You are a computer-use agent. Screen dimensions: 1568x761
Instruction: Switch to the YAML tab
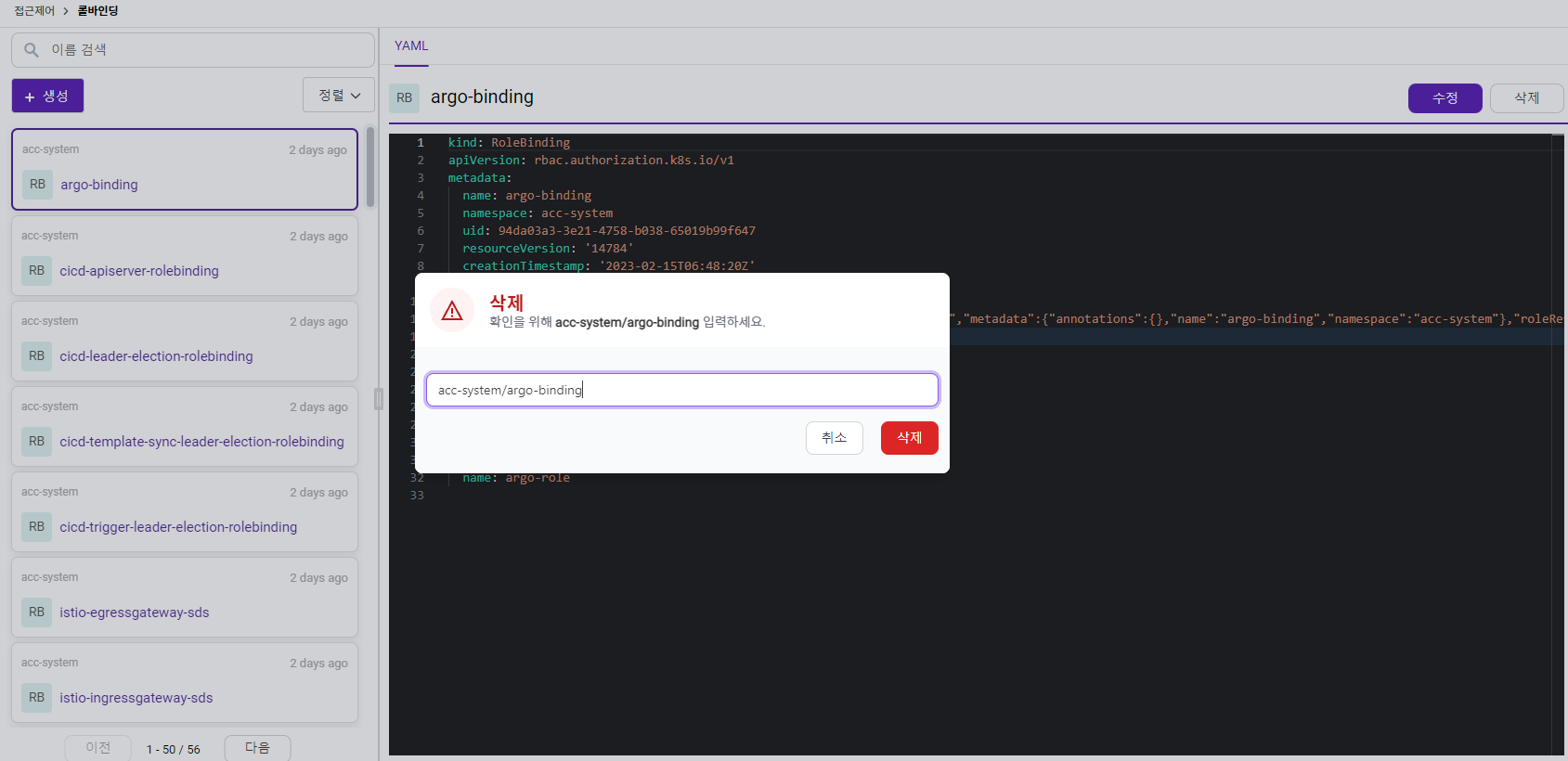point(411,46)
